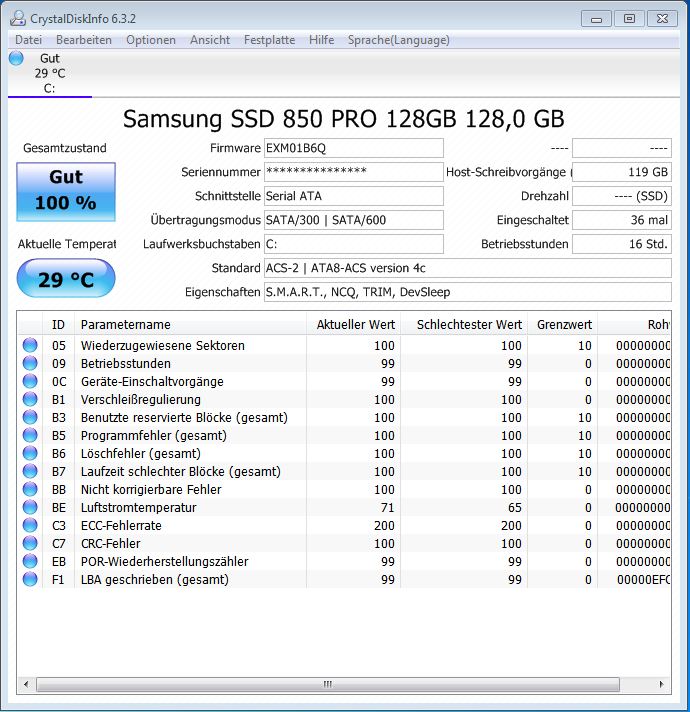Click the Schlechtester Wert column header
The height and width of the screenshot is (712, 690).
pos(464,325)
